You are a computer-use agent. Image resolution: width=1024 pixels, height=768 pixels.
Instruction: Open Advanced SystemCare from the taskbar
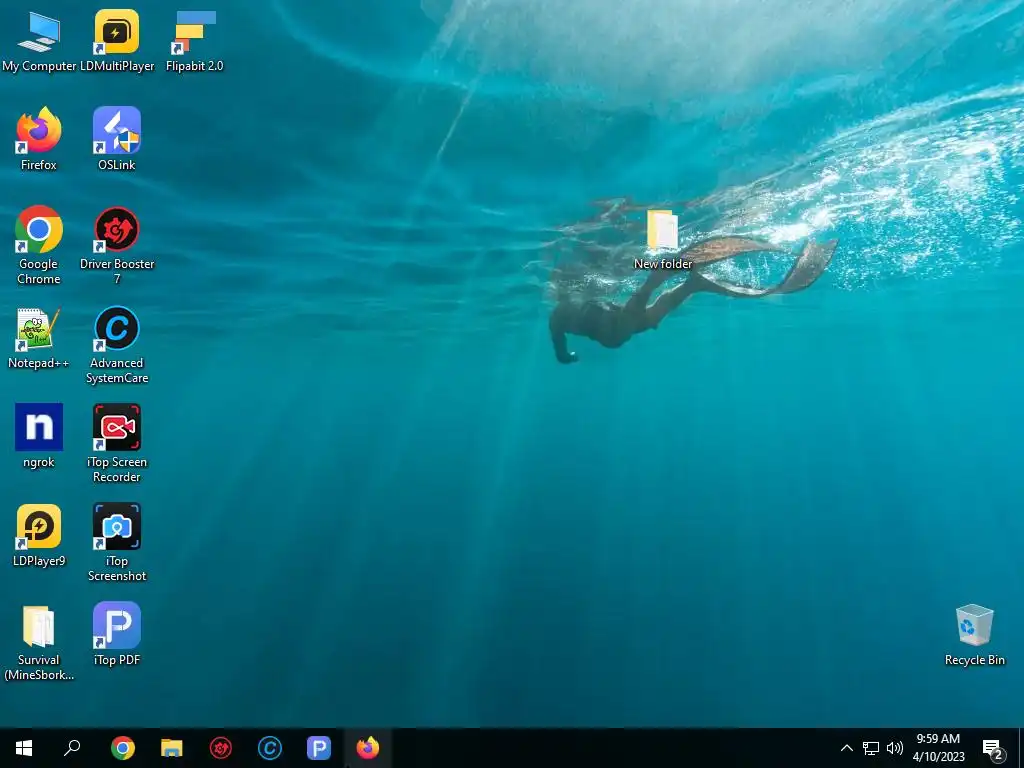(270, 748)
